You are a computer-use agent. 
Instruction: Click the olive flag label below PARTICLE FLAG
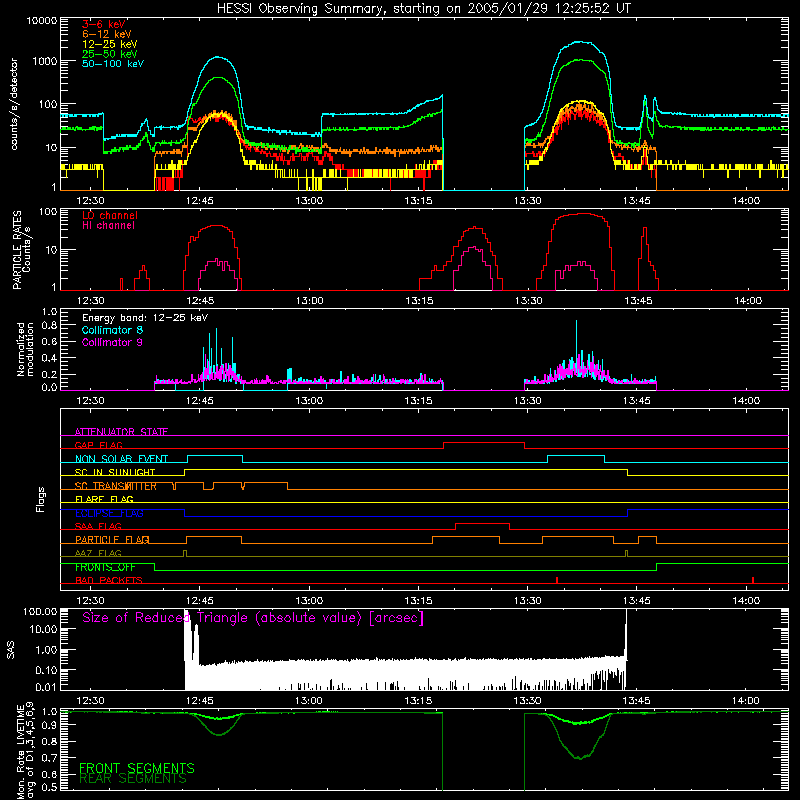[x=98, y=553]
